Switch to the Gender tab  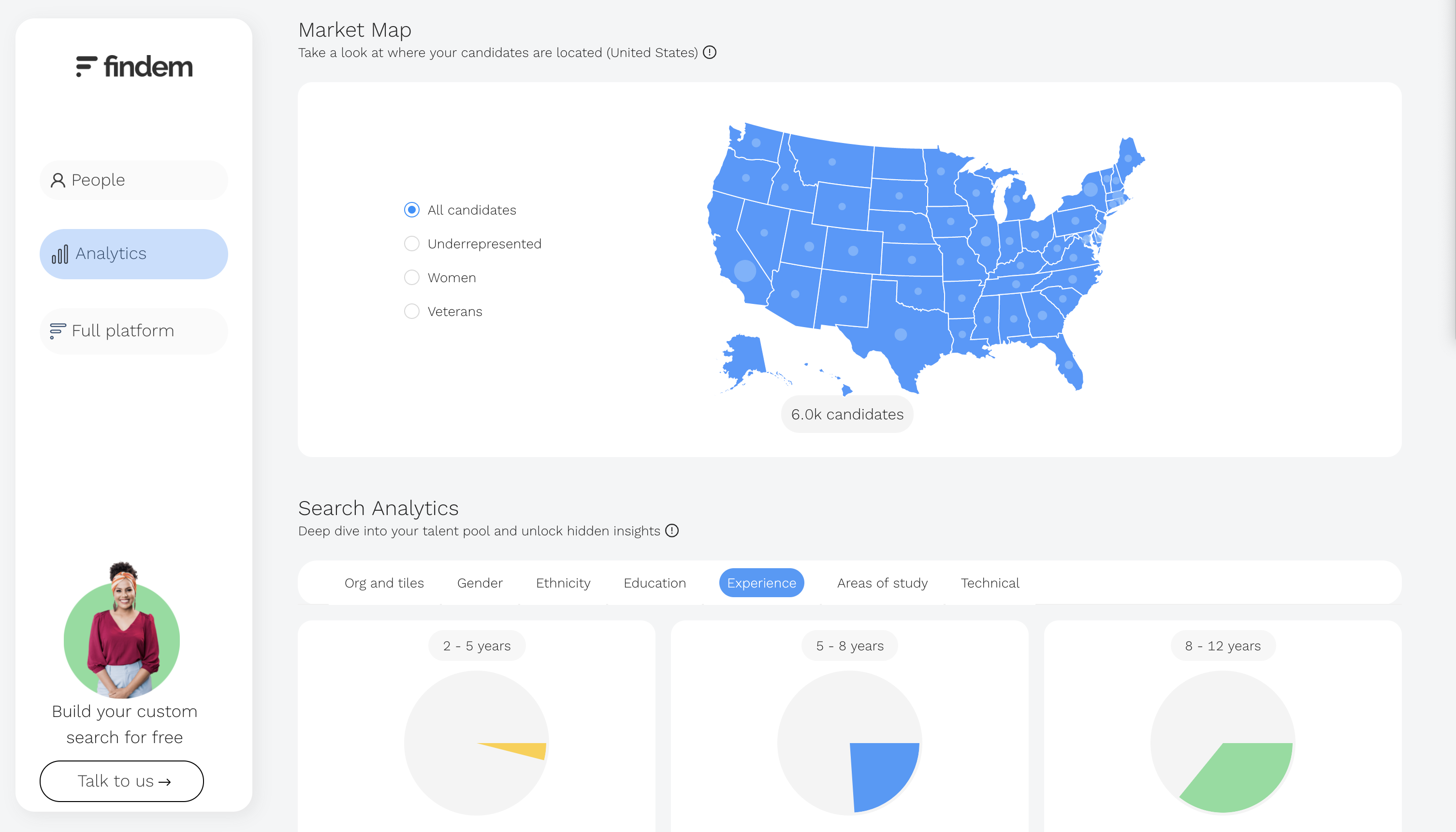pyautogui.click(x=480, y=583)
